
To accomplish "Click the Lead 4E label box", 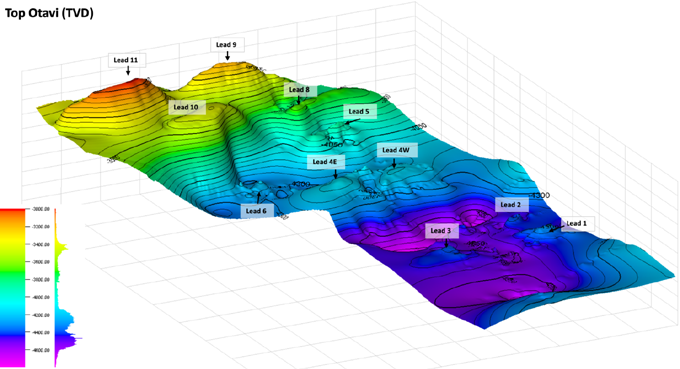I will click(326, 162).
